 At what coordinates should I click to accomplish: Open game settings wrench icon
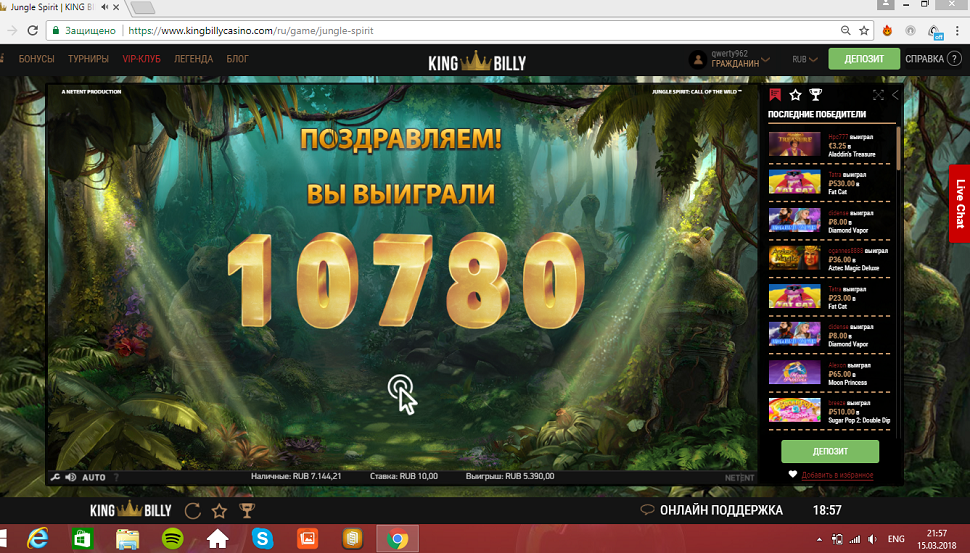[x=54, y=477]
